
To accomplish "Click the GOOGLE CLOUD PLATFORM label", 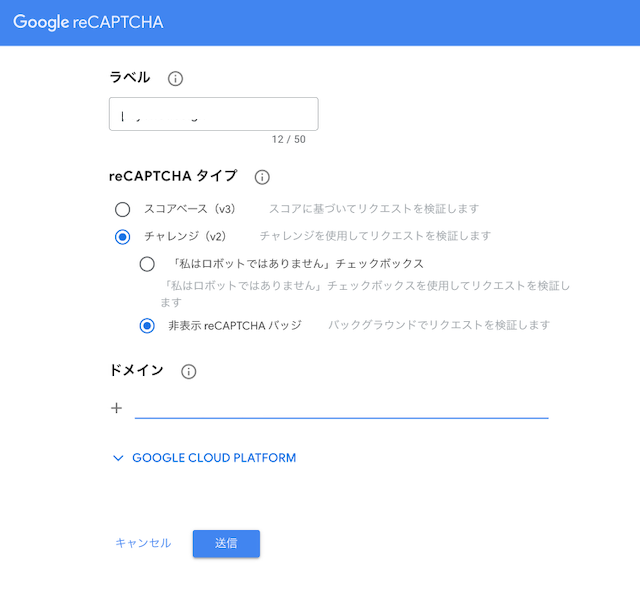I will pyautogui.click(x=214, y=458).
